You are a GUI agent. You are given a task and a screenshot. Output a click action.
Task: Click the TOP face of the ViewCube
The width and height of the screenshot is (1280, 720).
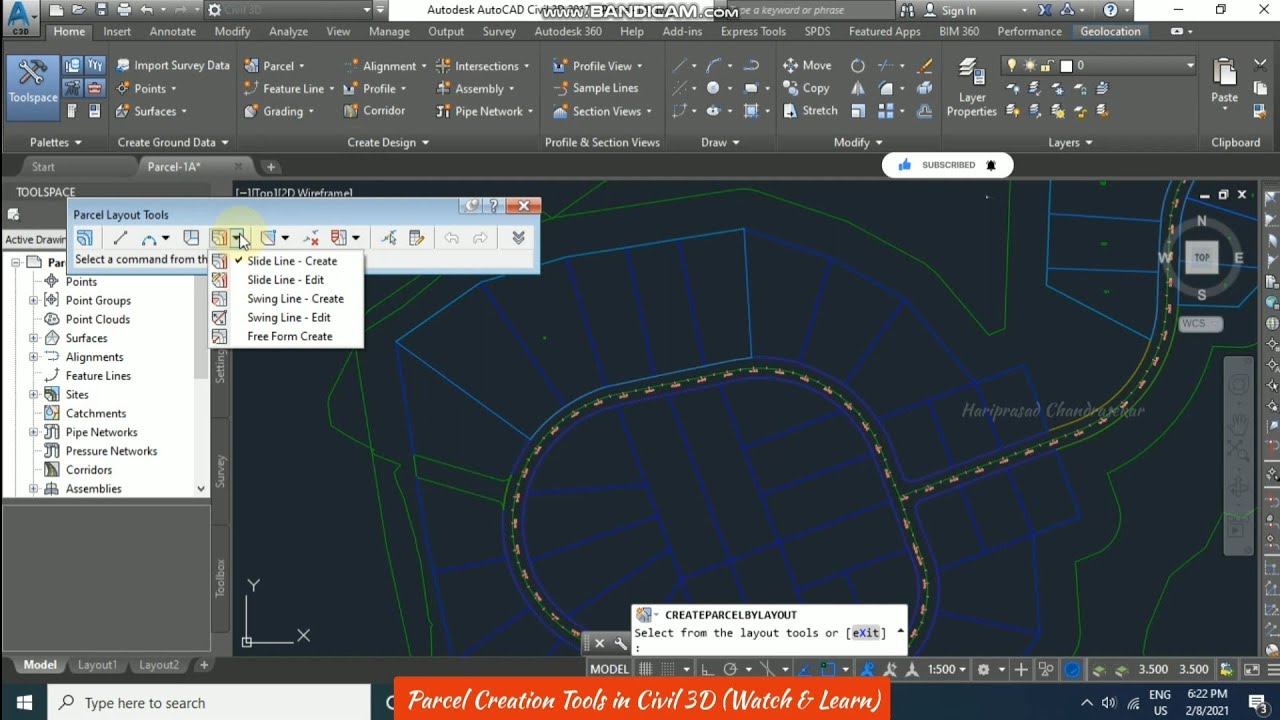click(x=1202, y=257)
